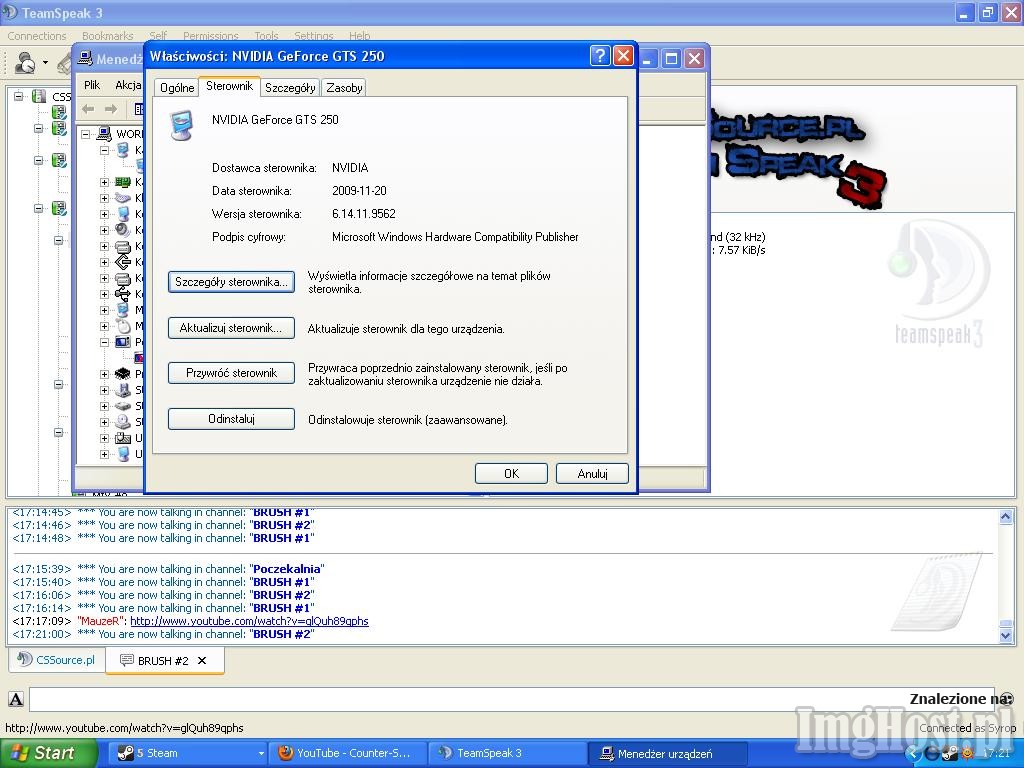Select the Sterownik tab
Image resolution: width=1024 pixels, height=768 pixels.
229,86
